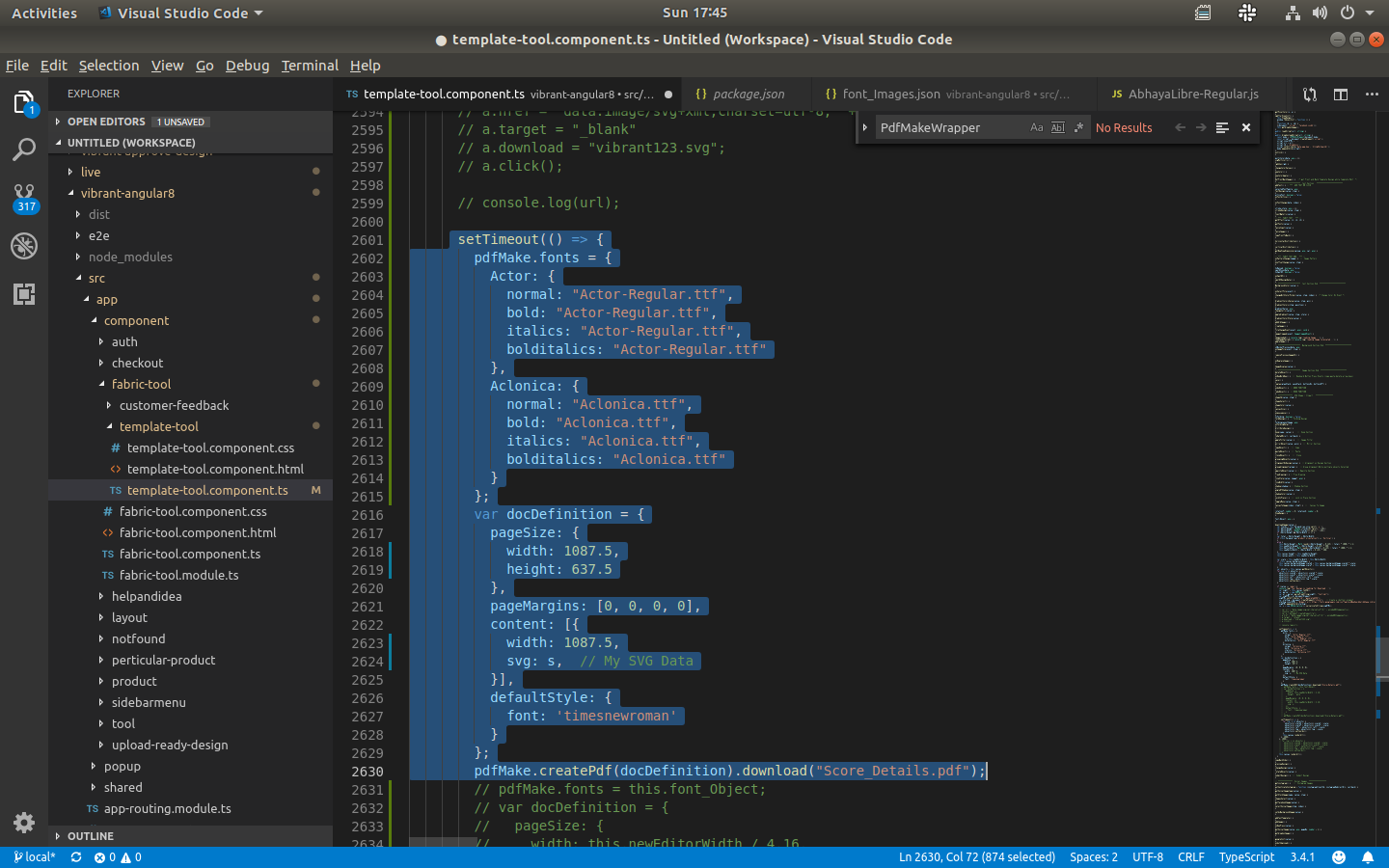The width and height of the screenshot is (1389, 868).
Task: Enable regular expression search
Action: 1079,126
